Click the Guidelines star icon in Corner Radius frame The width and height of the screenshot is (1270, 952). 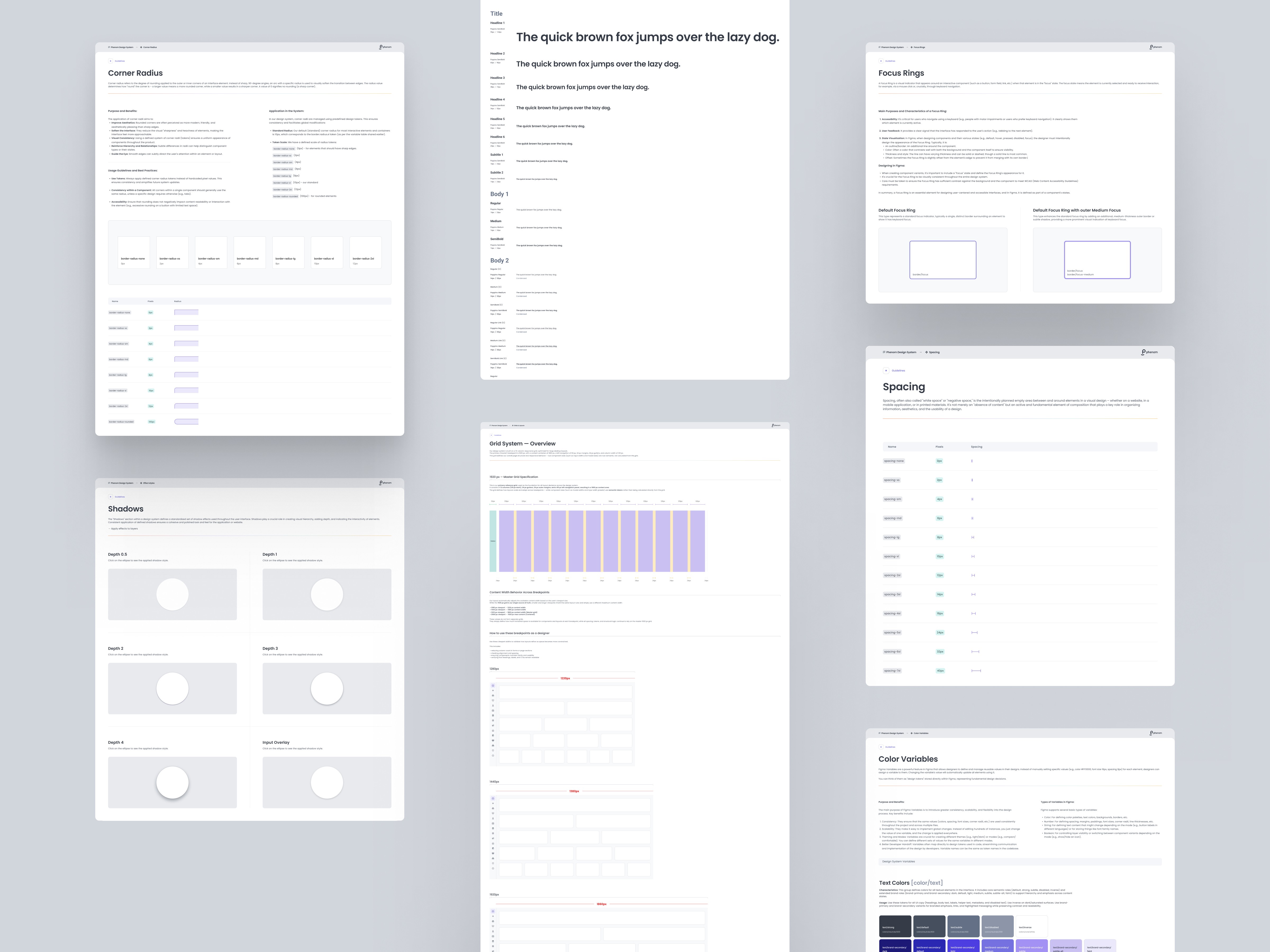tap(110, 61)
